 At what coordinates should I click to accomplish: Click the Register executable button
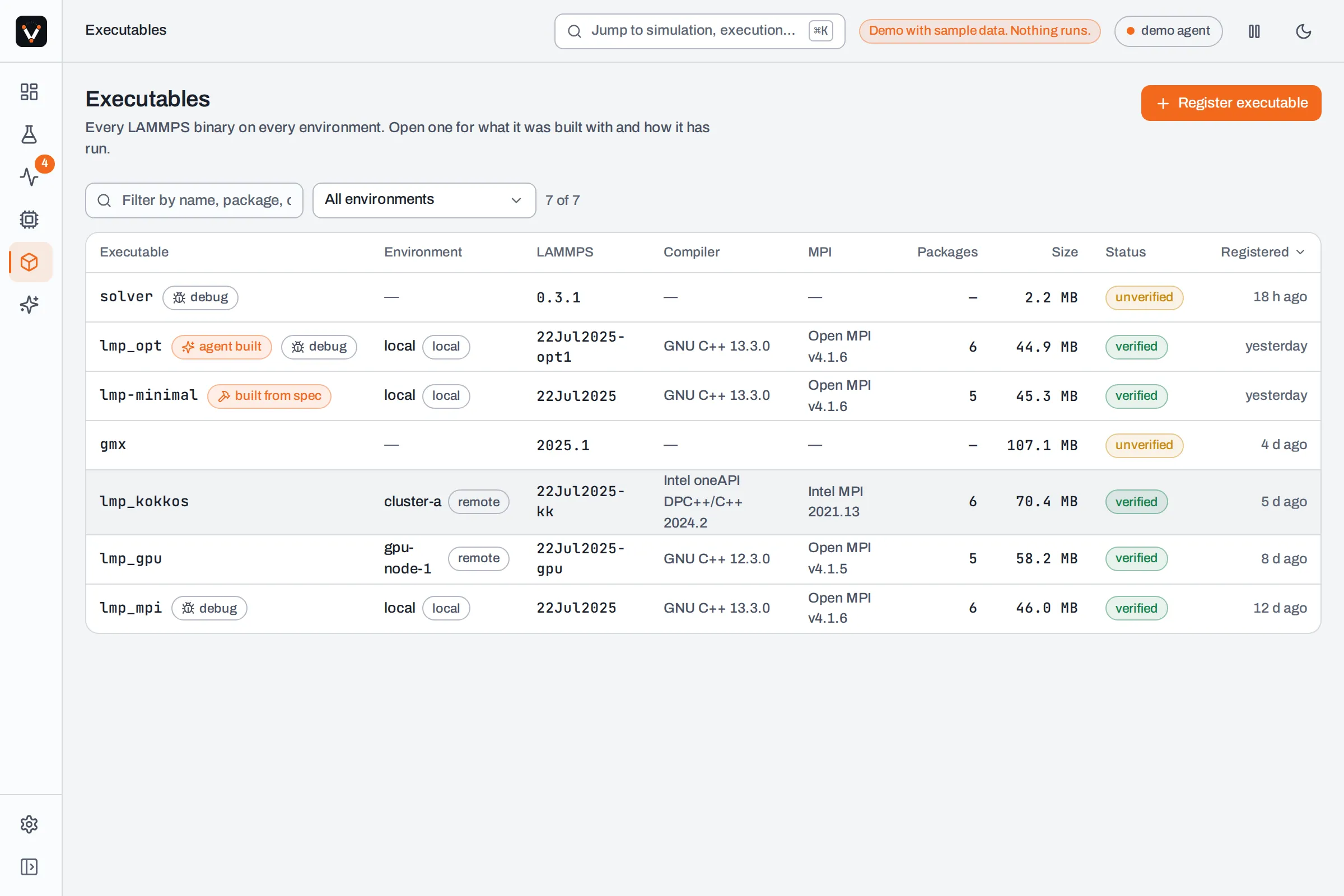1231,103
